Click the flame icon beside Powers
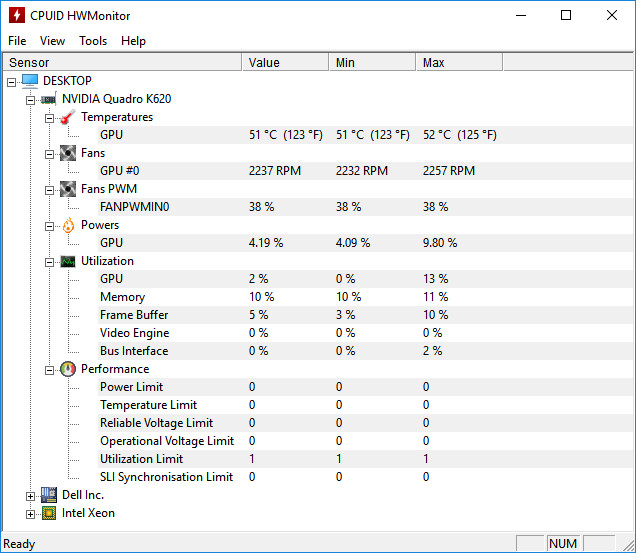This screenshot has height=553, width=636. tap(68, 225)
